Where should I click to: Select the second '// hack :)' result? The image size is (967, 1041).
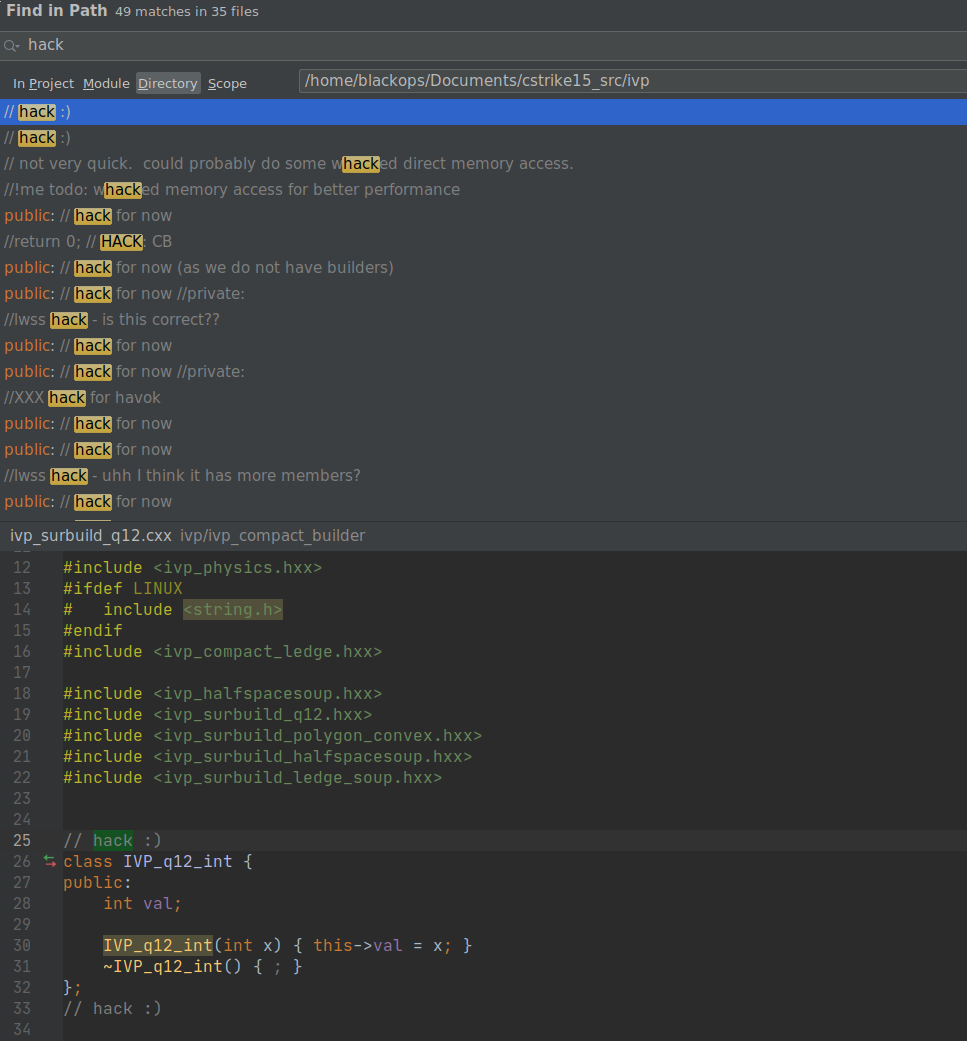(x=38, y=138)
